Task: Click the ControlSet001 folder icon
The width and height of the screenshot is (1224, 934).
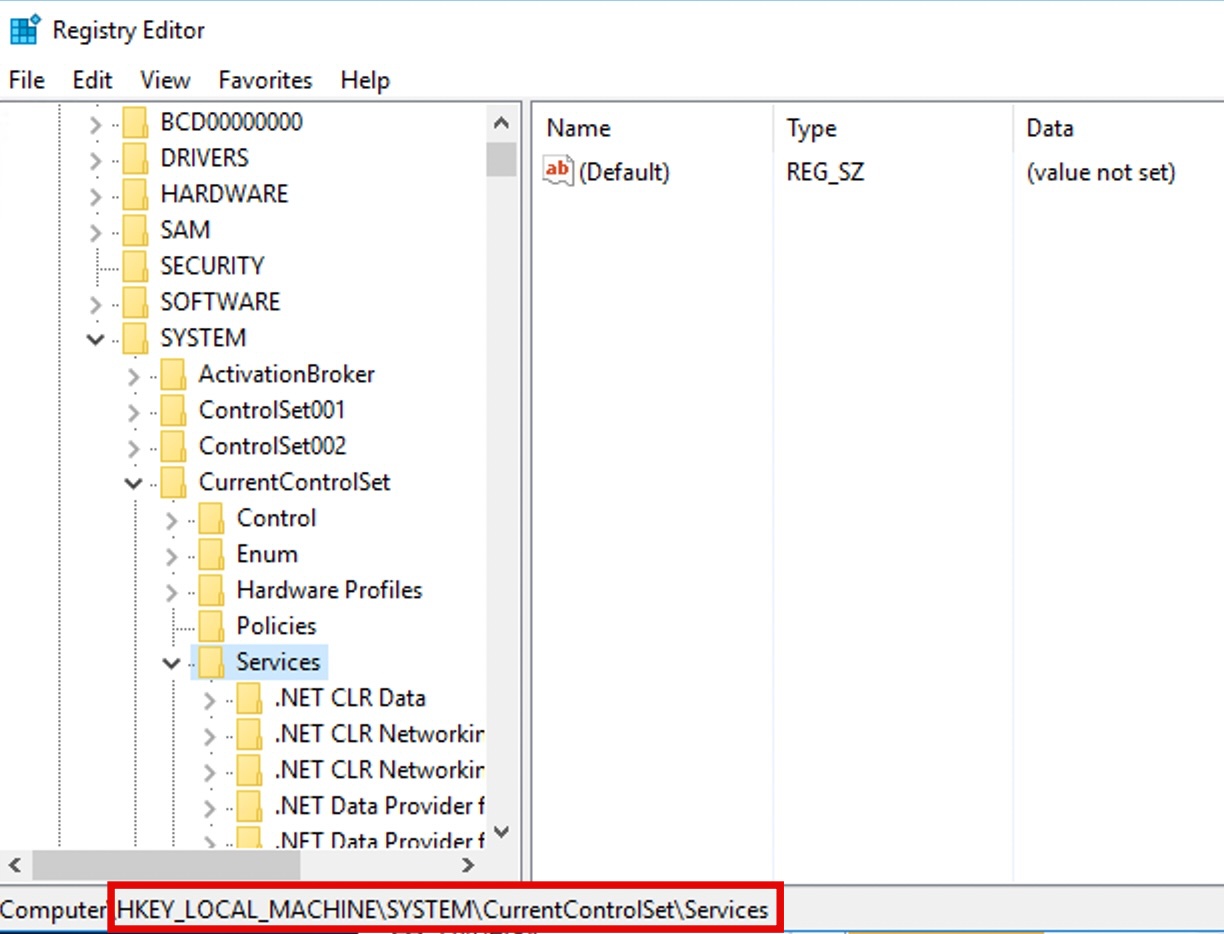Action: pyautogui.click(x=173, y=411)
